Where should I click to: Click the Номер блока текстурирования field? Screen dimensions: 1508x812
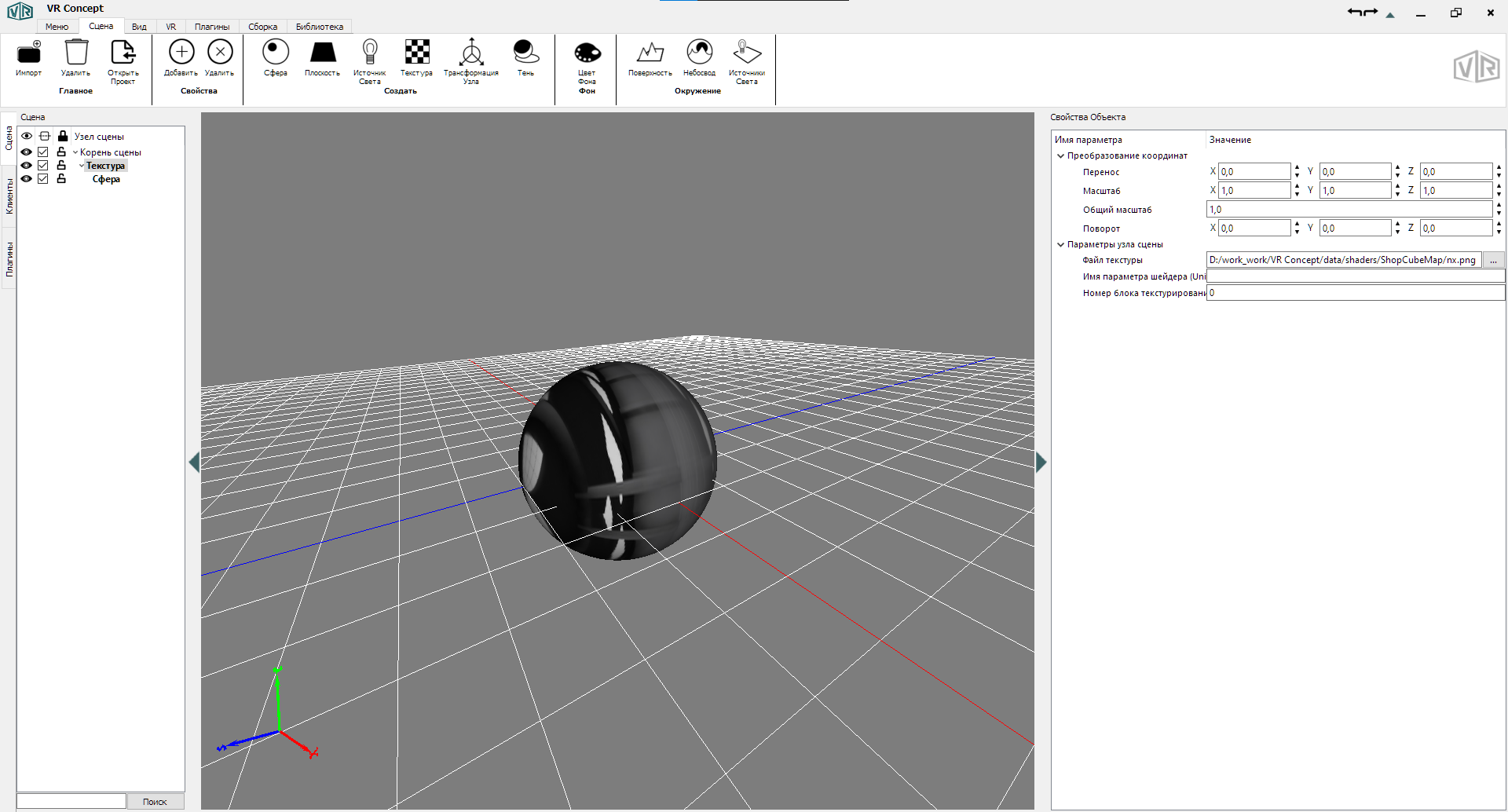tap(1356, 293)
